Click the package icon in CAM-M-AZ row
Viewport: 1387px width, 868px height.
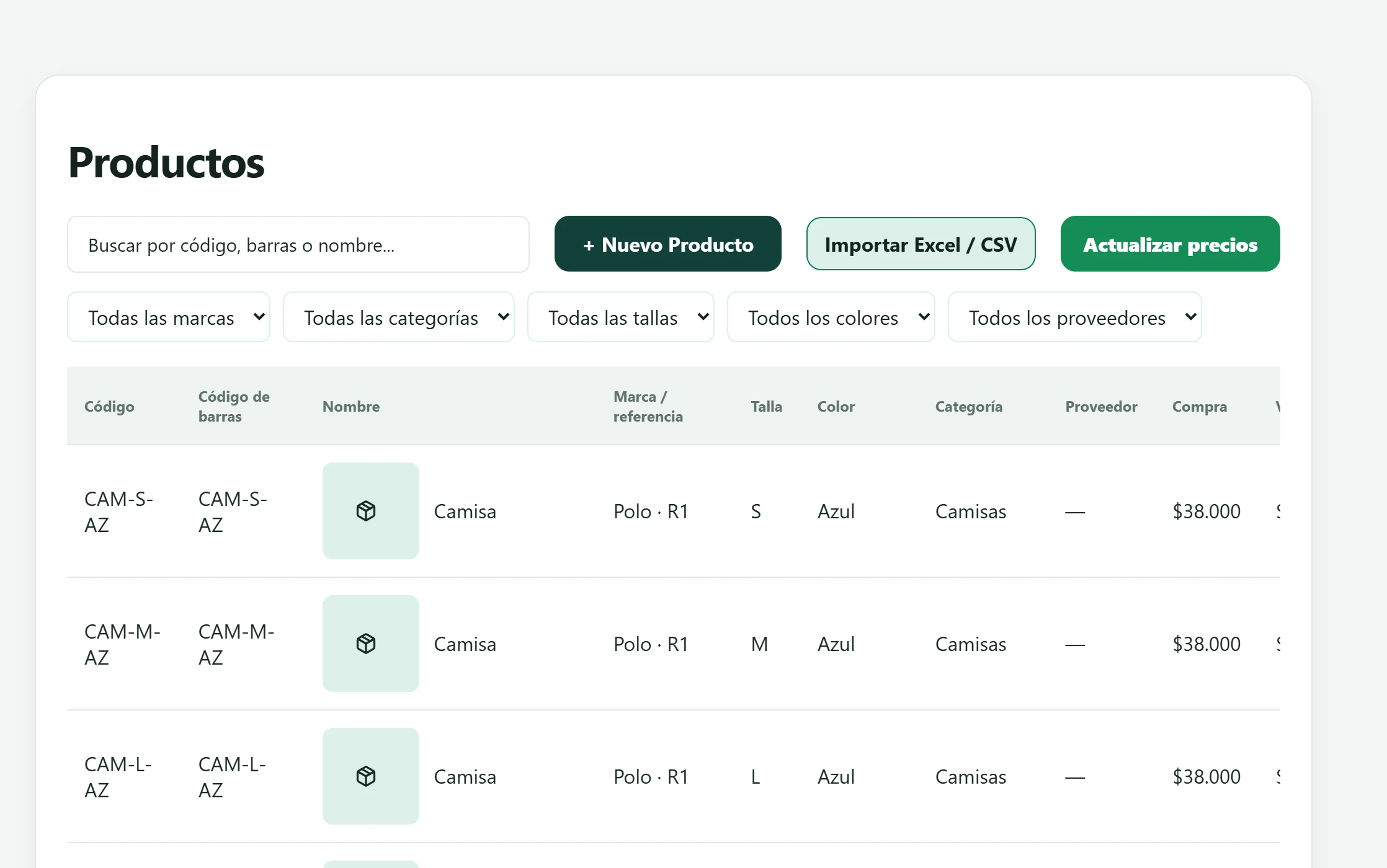pos(366,644)
